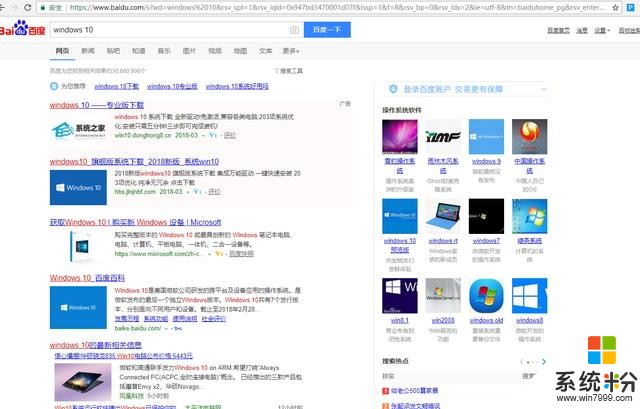The width and height of the screenshot is (640, 409).
Task: Open the laptop news thumbnail
Action: pos(83,382)
